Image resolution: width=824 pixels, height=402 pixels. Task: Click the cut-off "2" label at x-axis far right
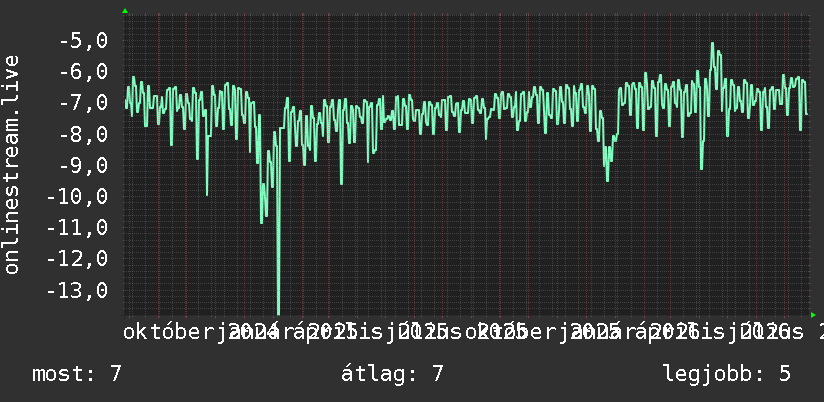click(819, 332)
